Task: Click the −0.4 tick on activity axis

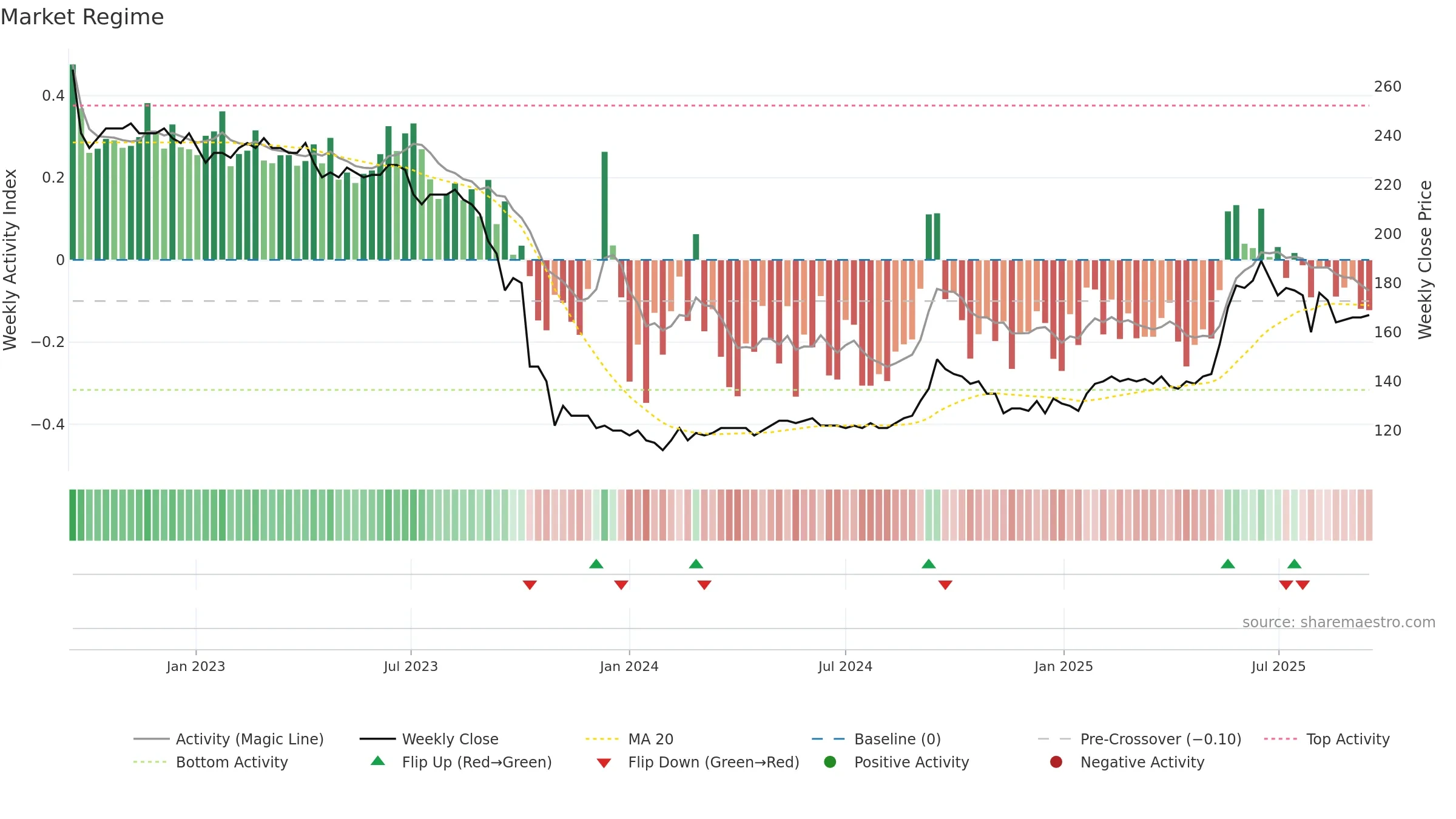Action: pos(48,424)
